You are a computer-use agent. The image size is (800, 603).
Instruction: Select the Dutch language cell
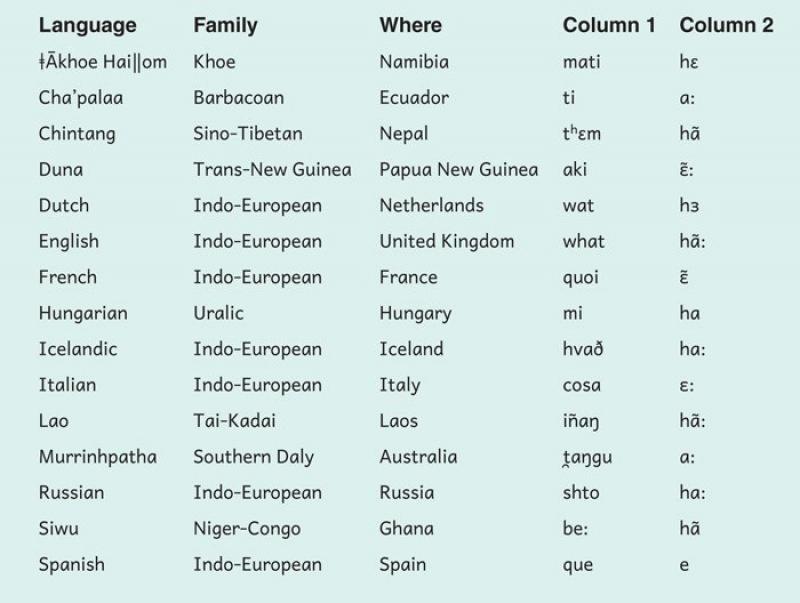(x=64, y=206)
